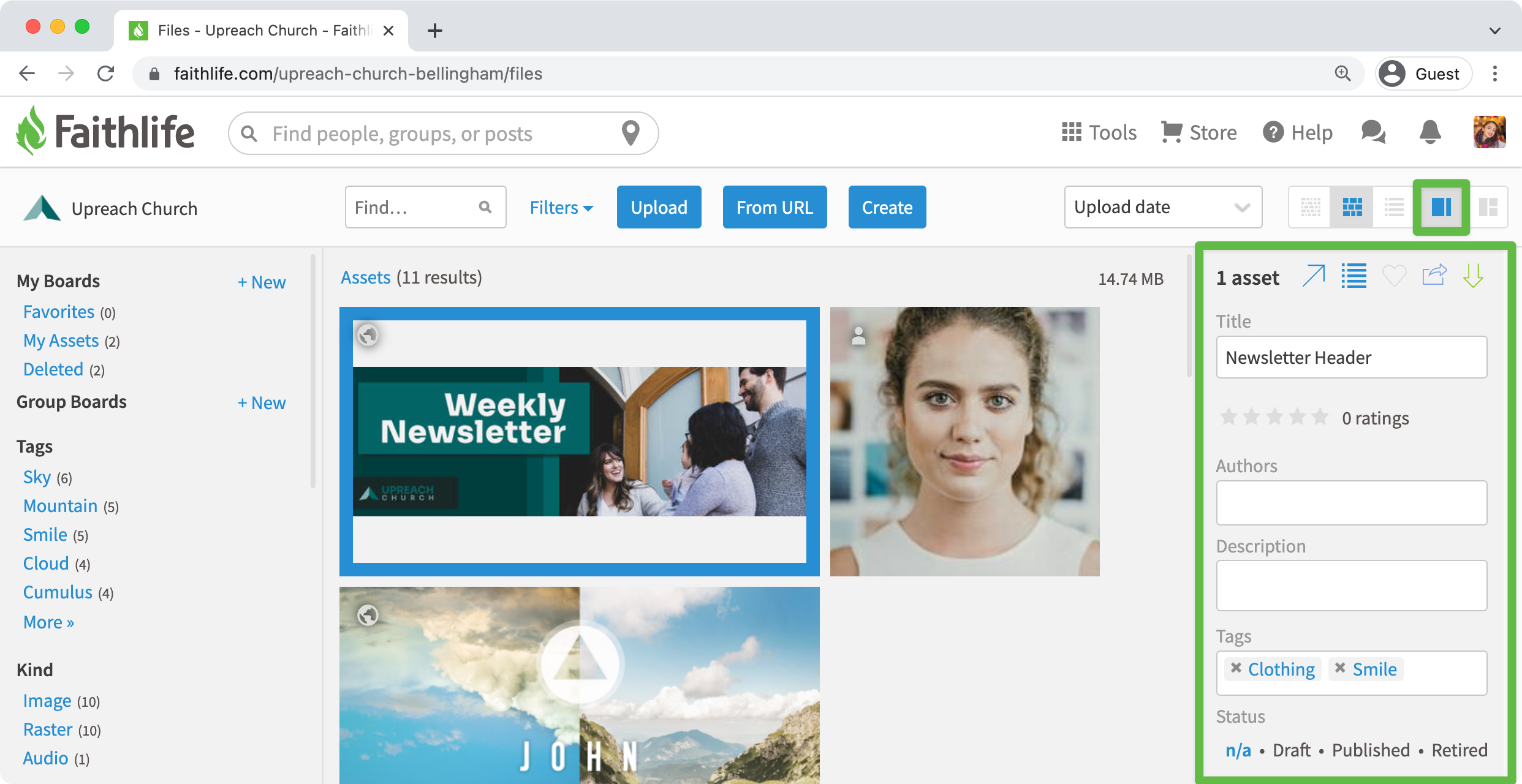1522x784 pixels.
Task: Switch to list view layout
Action: coord(1394,207)
